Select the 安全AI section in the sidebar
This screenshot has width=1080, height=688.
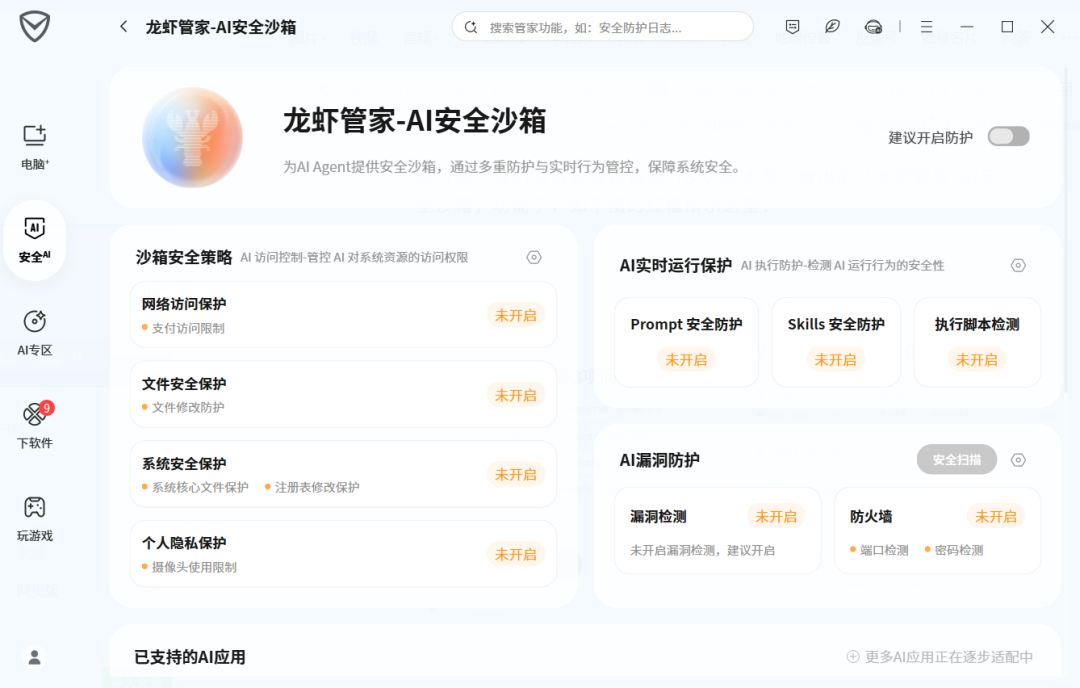point(35,237)
